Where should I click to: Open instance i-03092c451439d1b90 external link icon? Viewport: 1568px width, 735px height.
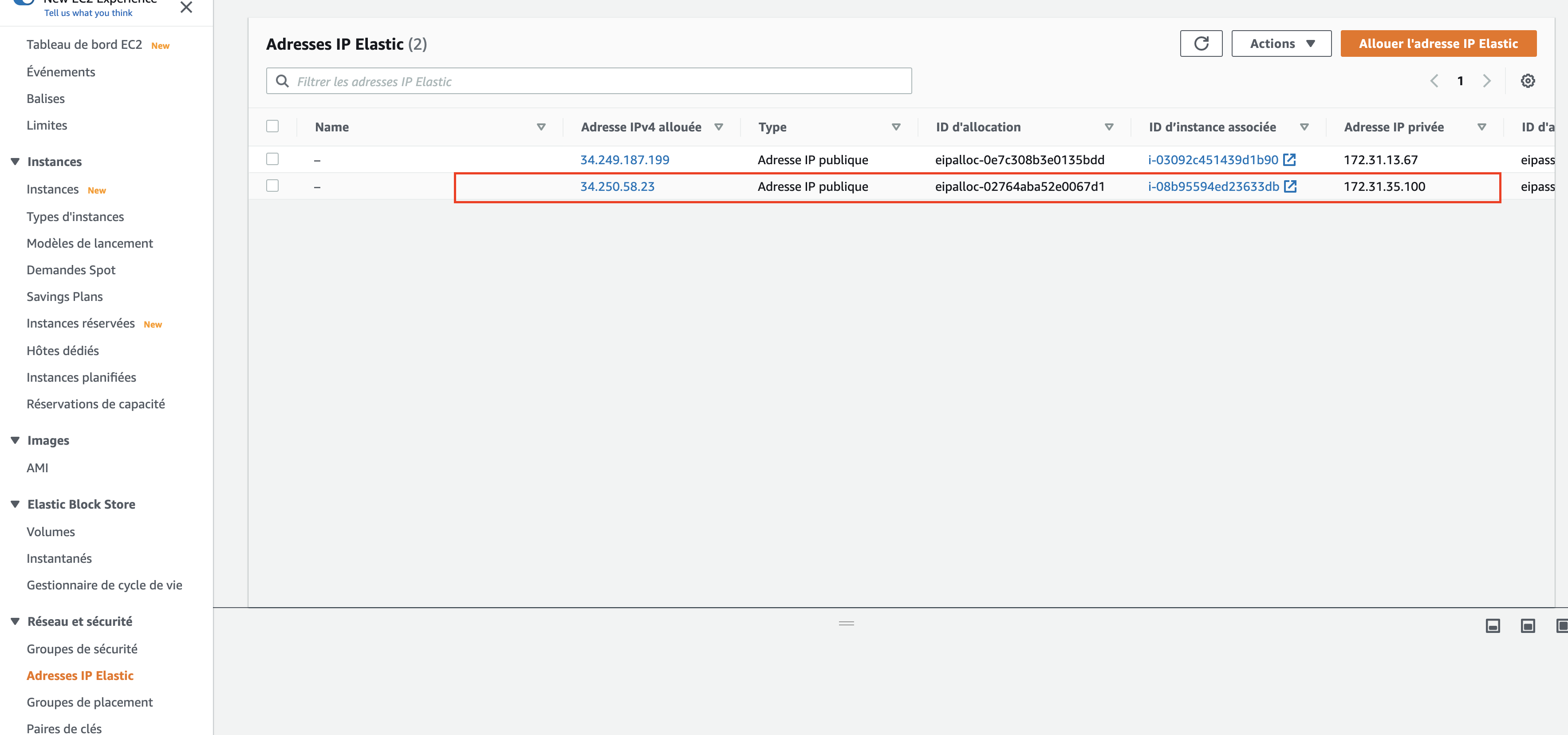[x=1289, y=159]
